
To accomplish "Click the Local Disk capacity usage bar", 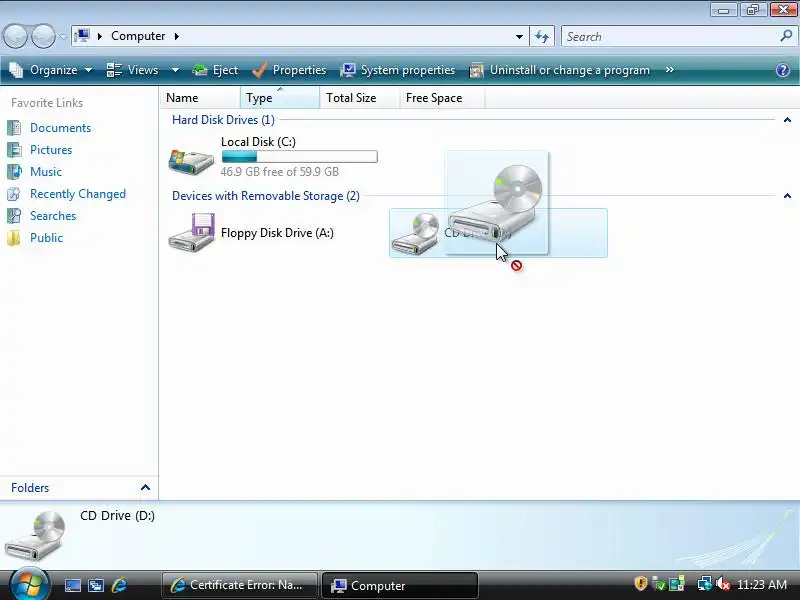I will point(299,157).
